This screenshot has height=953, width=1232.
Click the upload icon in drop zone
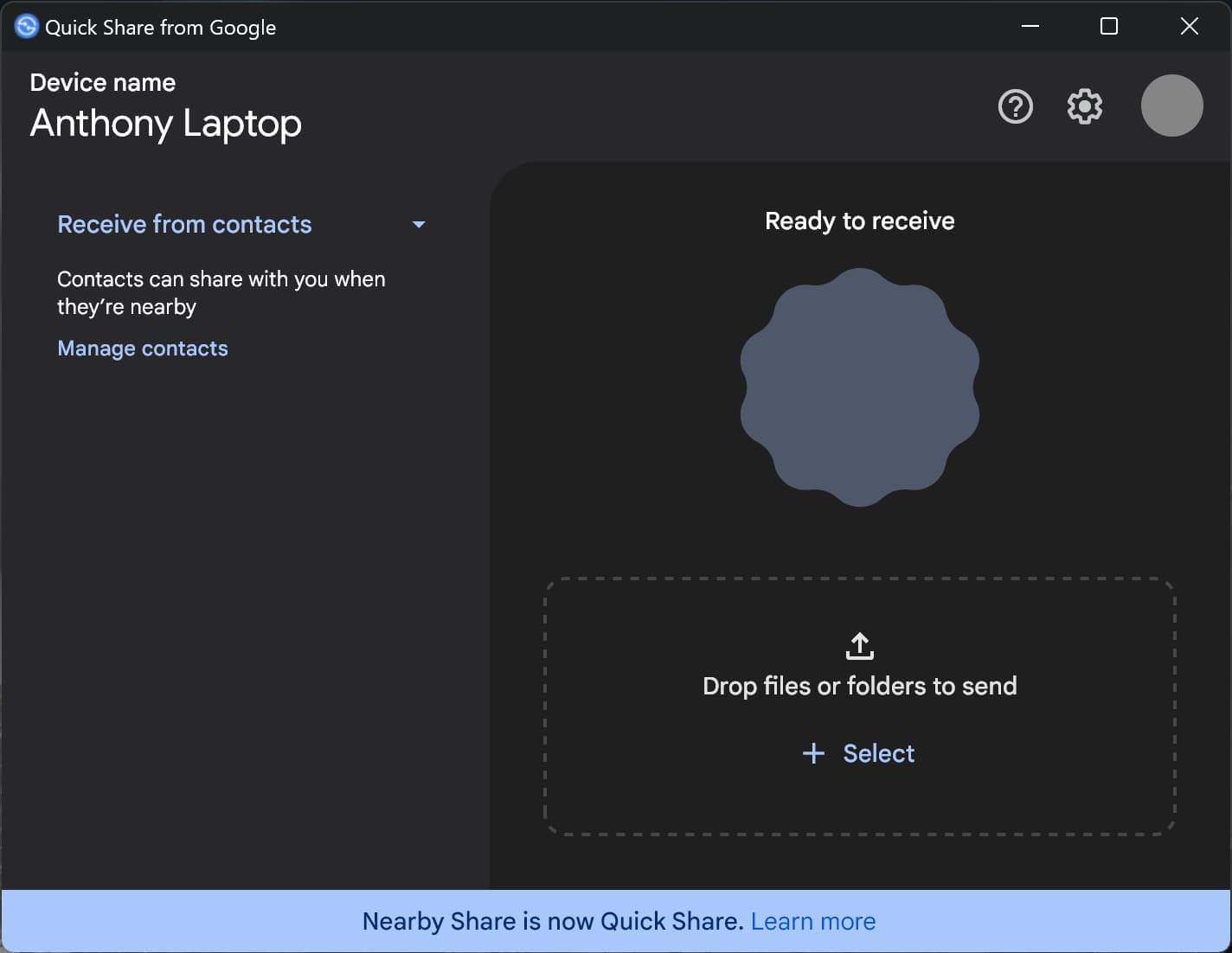(x=859, y=646)
